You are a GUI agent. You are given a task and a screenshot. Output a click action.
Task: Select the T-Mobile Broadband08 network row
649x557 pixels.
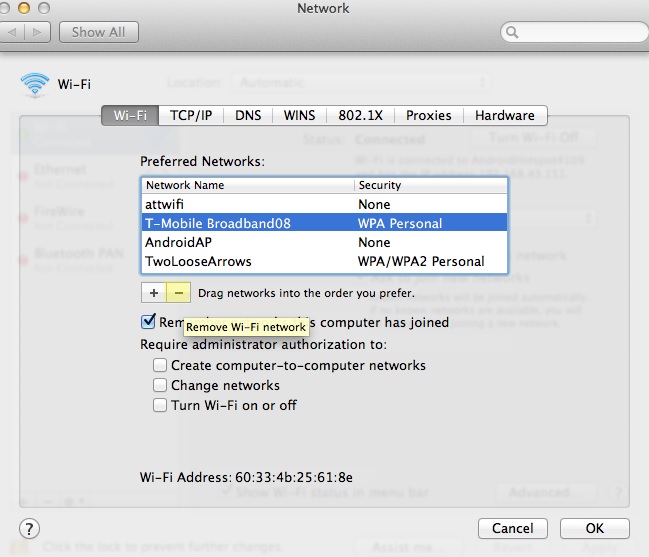(324, 223)
